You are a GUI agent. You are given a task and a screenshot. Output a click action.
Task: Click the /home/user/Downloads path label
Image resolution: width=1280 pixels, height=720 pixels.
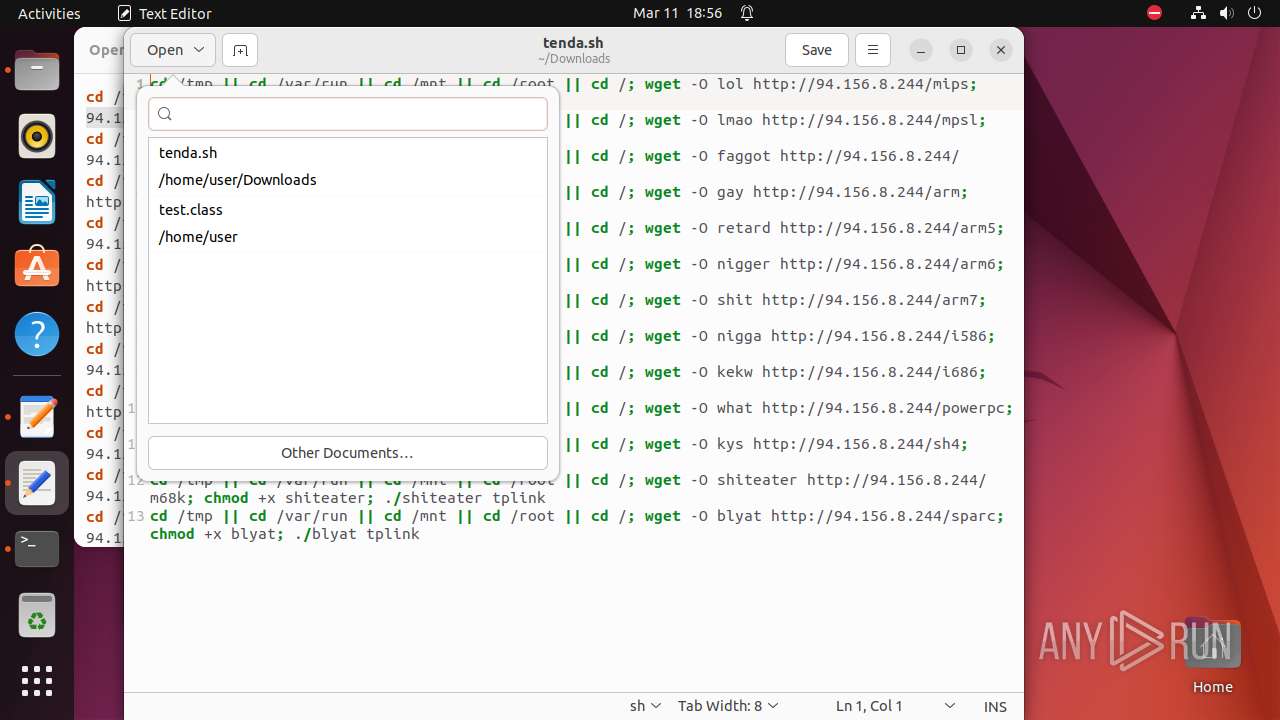(x=238, y=180)
